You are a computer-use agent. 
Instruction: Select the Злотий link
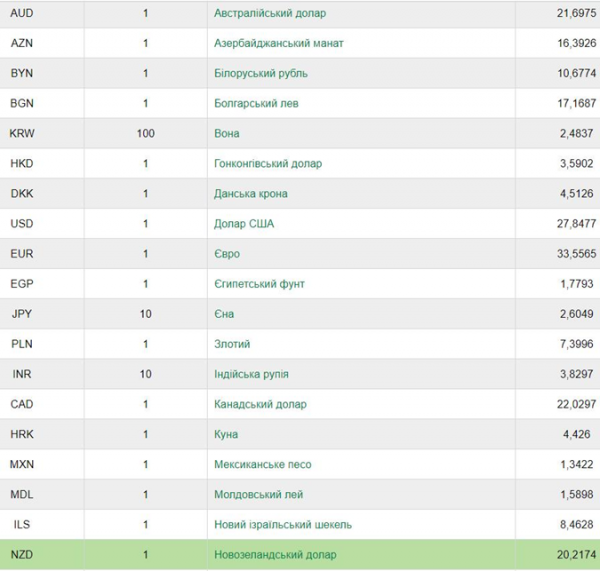[x=232, y=344]
